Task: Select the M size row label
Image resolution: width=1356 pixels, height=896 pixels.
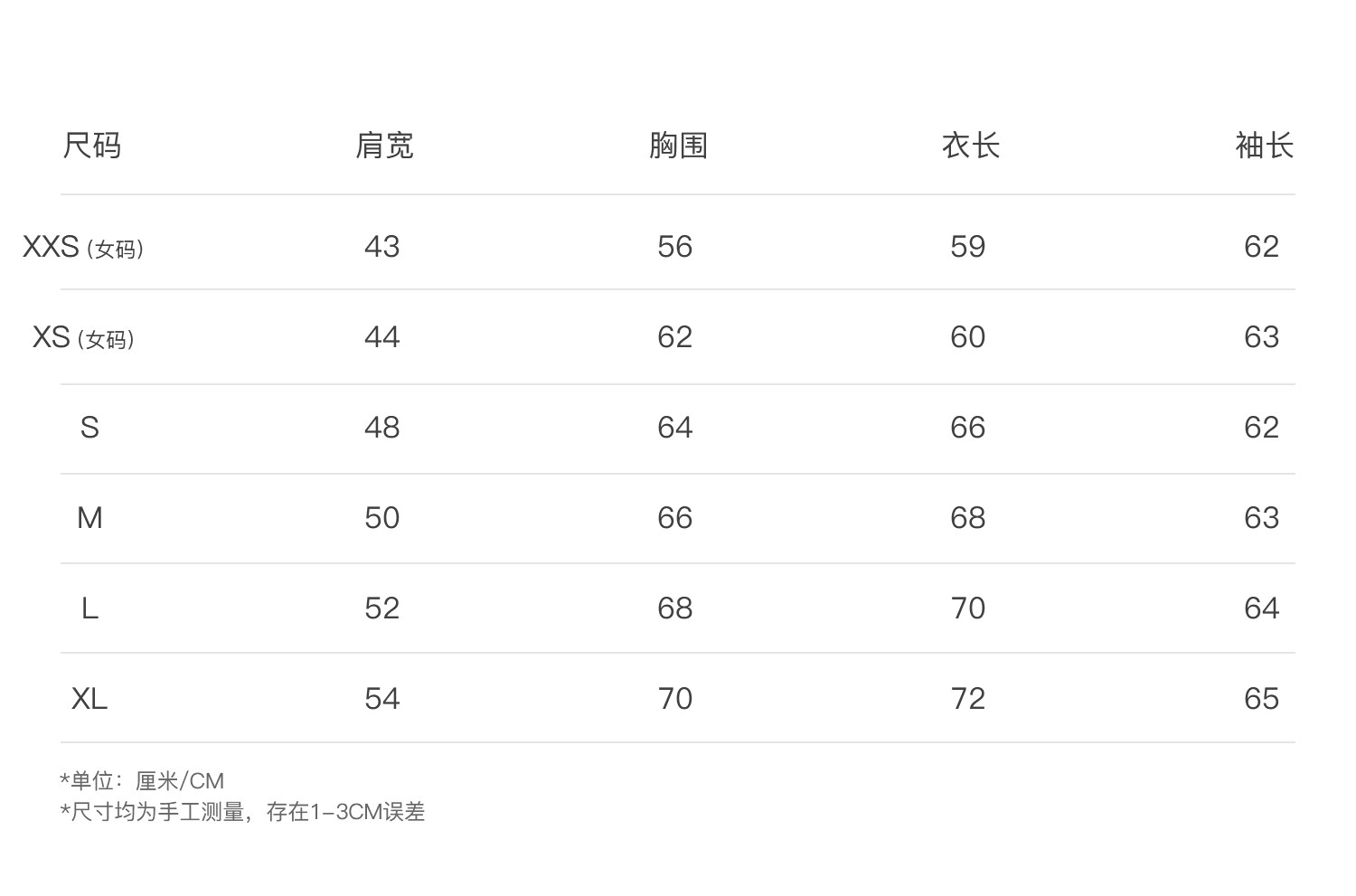Action: tap(89, 518)
